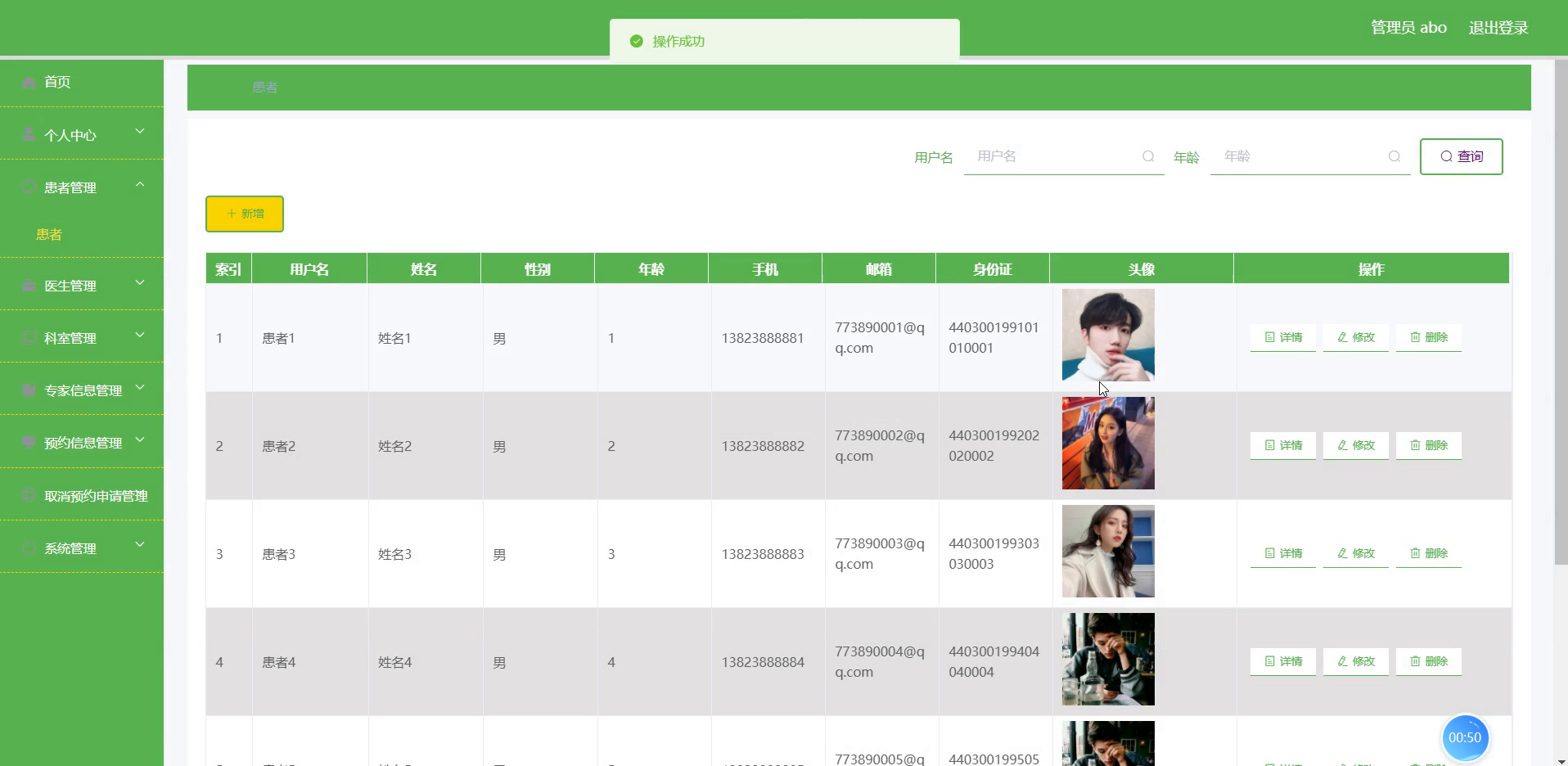This screenshot has height=766, width=1568.
Task: Expand the 个人中心 menu chevron
Action: (140, 132)
